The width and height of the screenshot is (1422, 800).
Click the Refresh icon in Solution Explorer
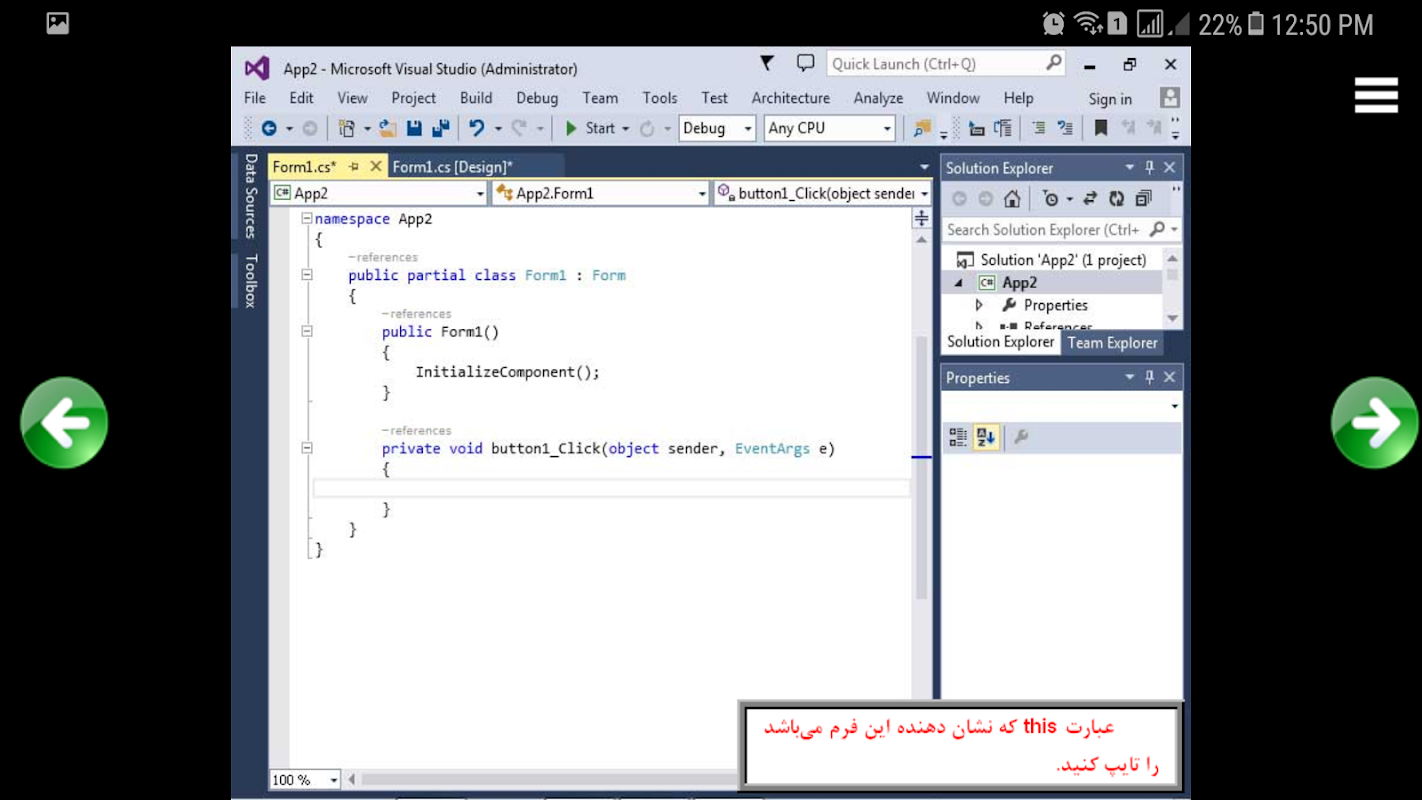1116,198
